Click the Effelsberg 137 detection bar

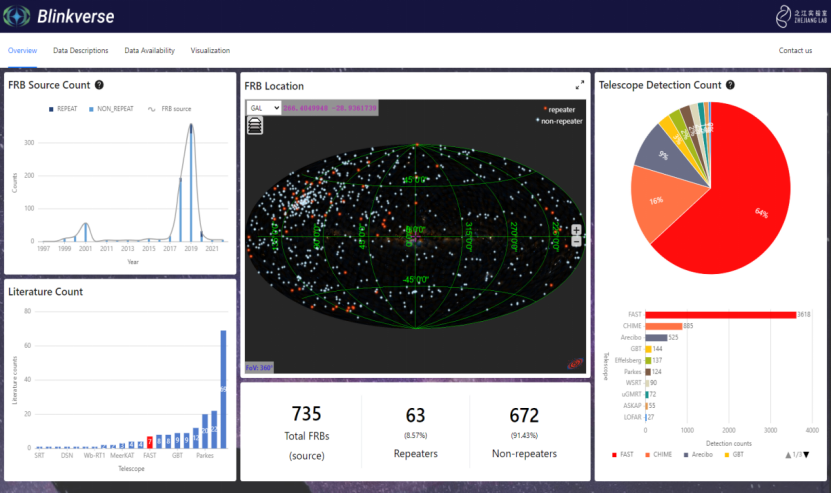648,360
